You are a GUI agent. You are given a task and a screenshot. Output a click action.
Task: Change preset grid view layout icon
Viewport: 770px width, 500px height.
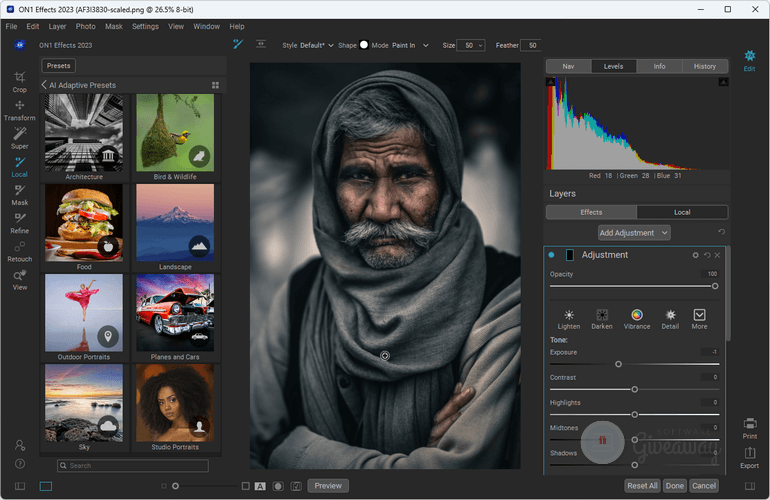[x=215, y=85]
